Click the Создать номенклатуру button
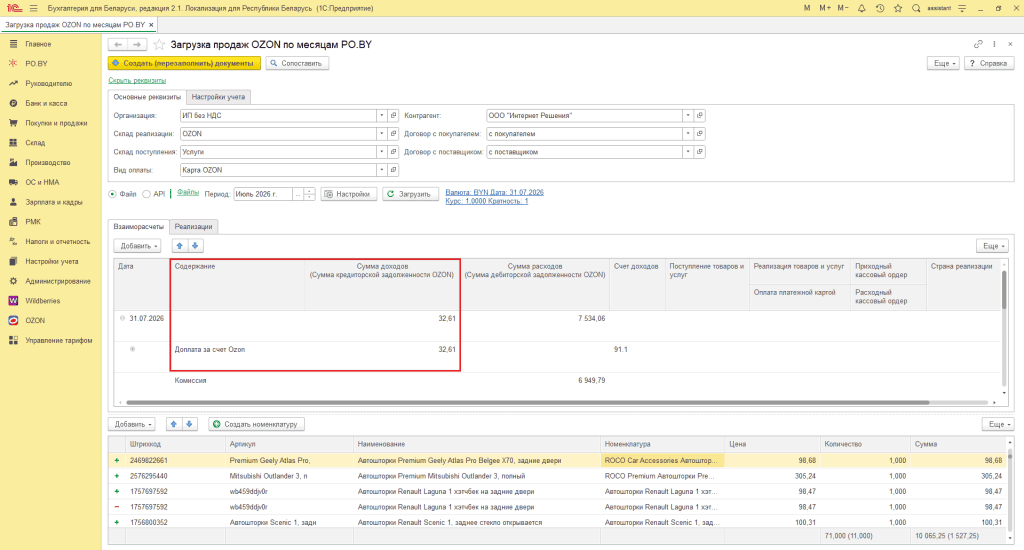The width and height of the screenshot is (1024, 550). coord(256,424)
